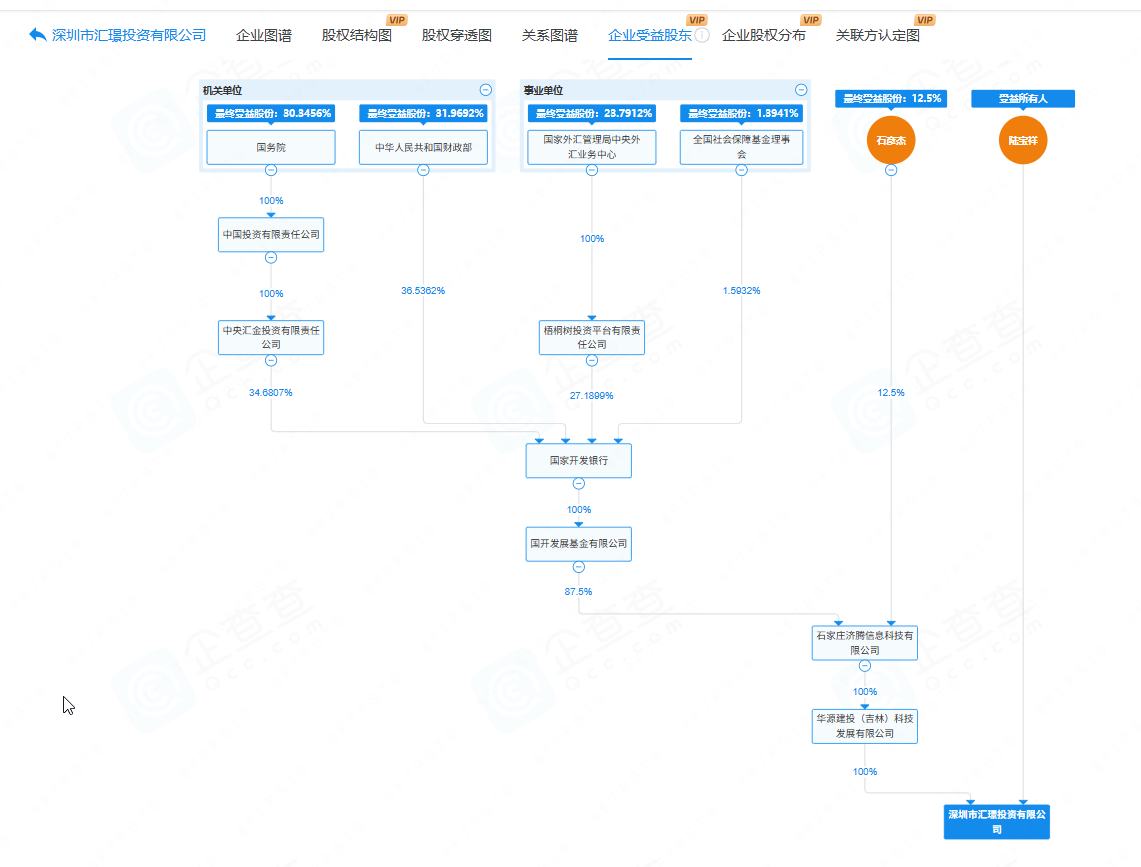
Task: Click the 事业单位 group title
Action: point(544,90)
